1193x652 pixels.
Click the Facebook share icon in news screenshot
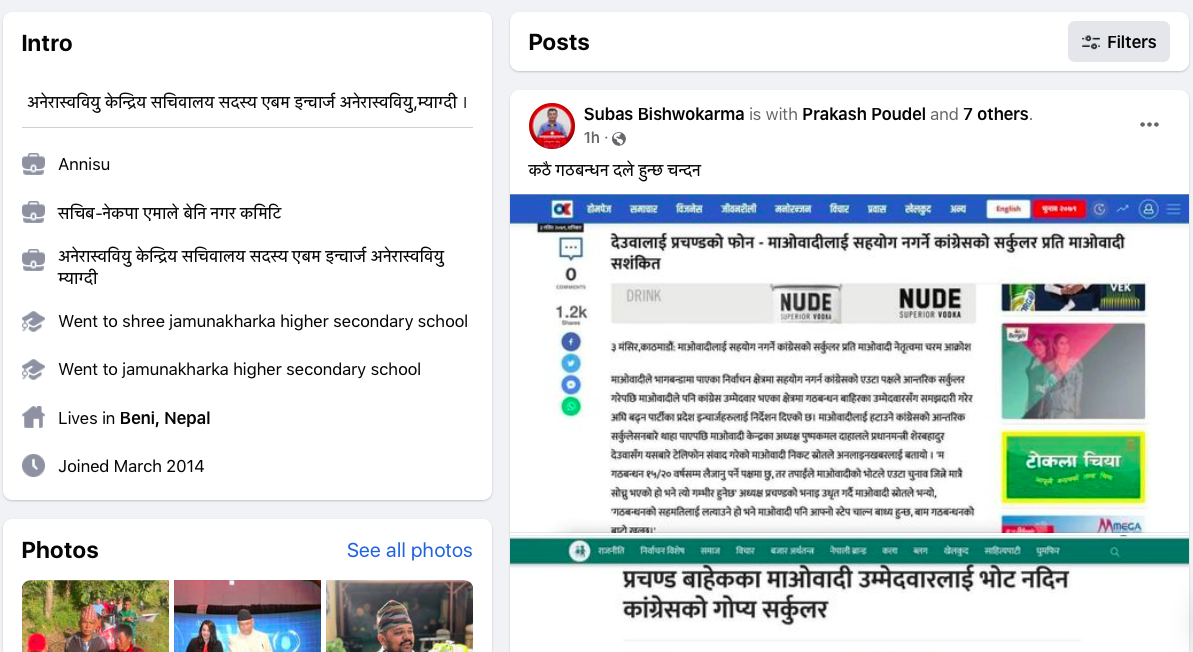coord(571,342)
